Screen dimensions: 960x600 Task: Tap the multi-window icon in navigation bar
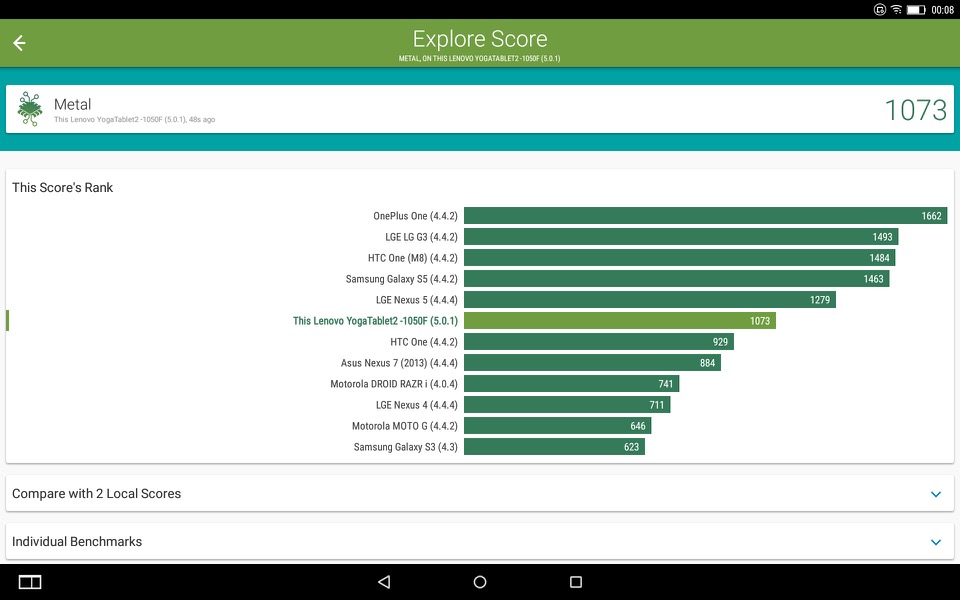click(x=30, y=582)
